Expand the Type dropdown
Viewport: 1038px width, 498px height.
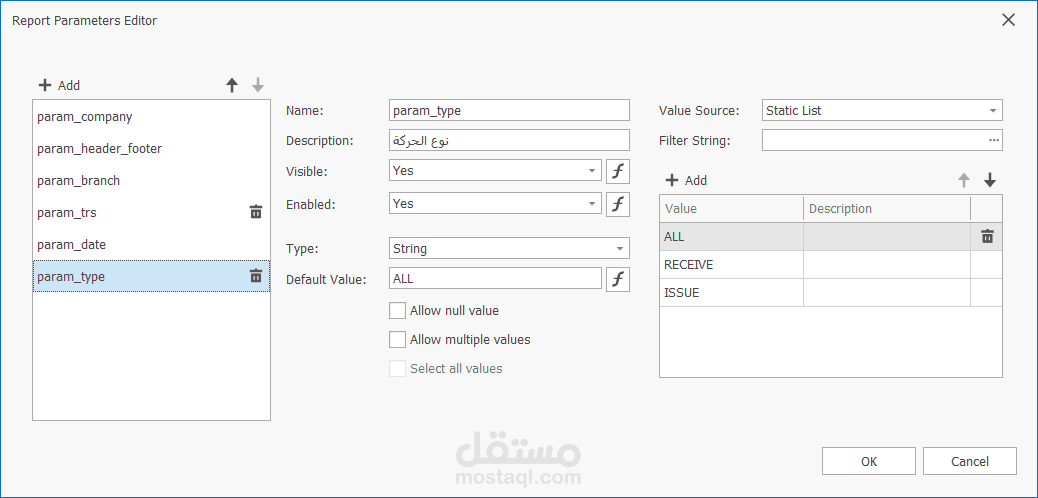(620, 249)
